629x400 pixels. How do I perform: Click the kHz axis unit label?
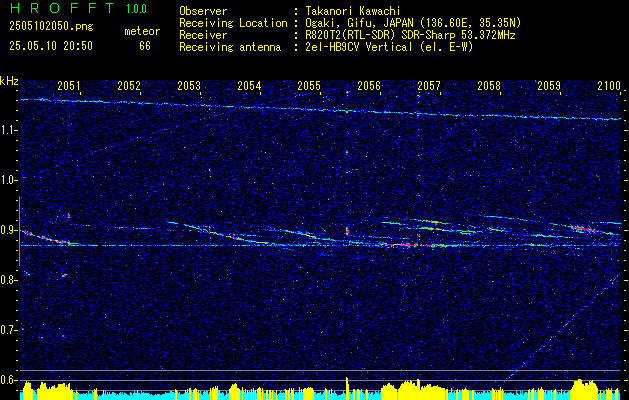pyautogui.click(x=9, y=81)
